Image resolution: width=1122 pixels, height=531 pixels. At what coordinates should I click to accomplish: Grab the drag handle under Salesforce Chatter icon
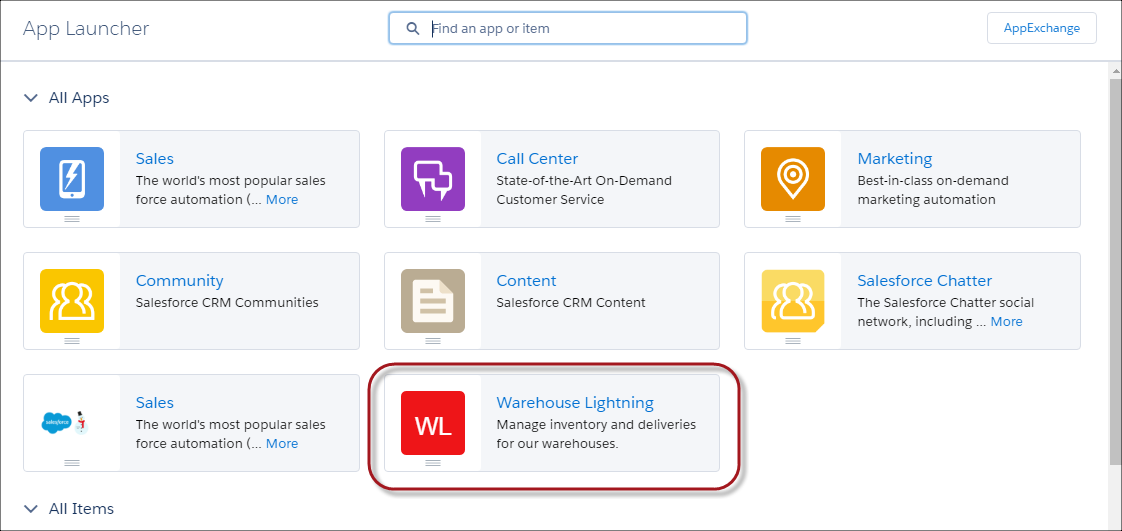[793, 341]
